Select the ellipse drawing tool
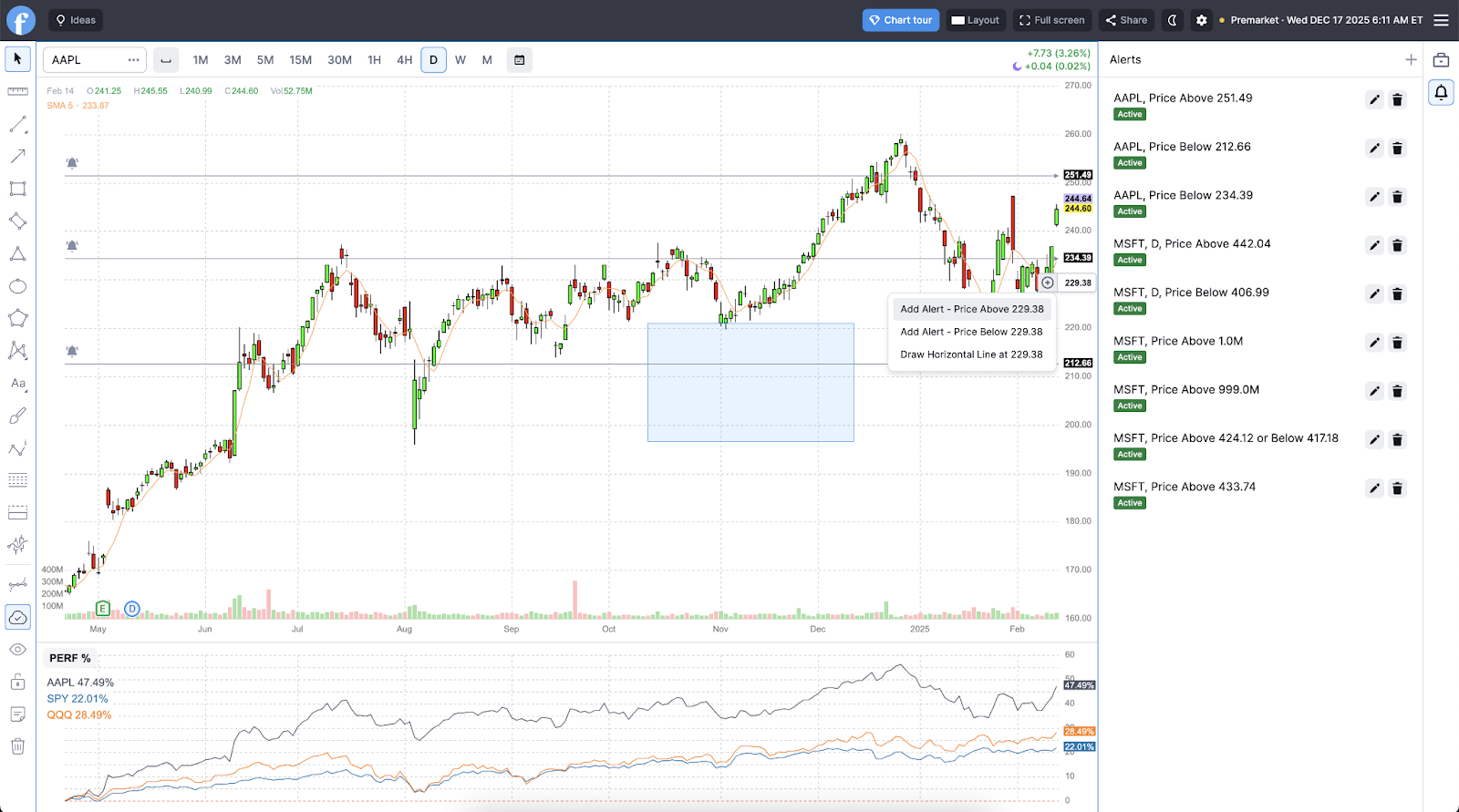 [17, 287]
